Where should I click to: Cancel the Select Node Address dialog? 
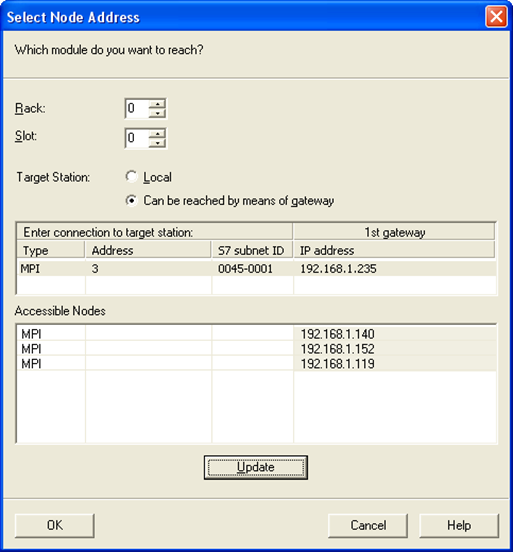coord(368,525)
